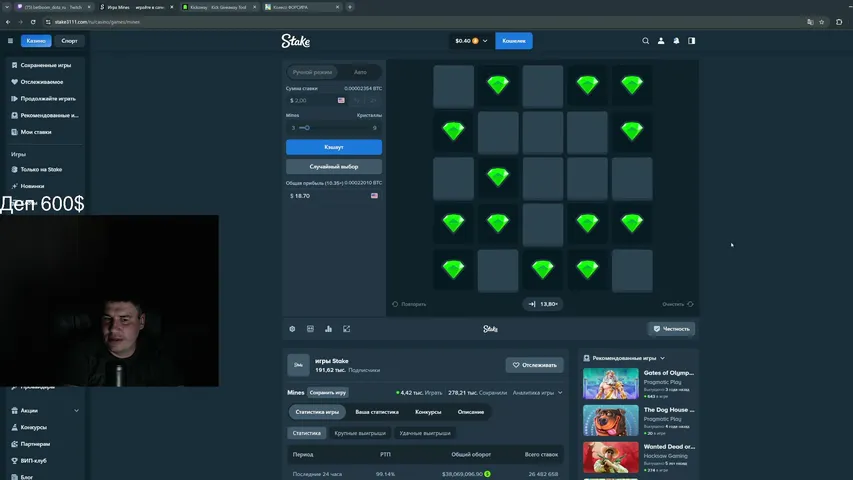Reveal the top-left hidden tile on board

[x=454, y=87]
